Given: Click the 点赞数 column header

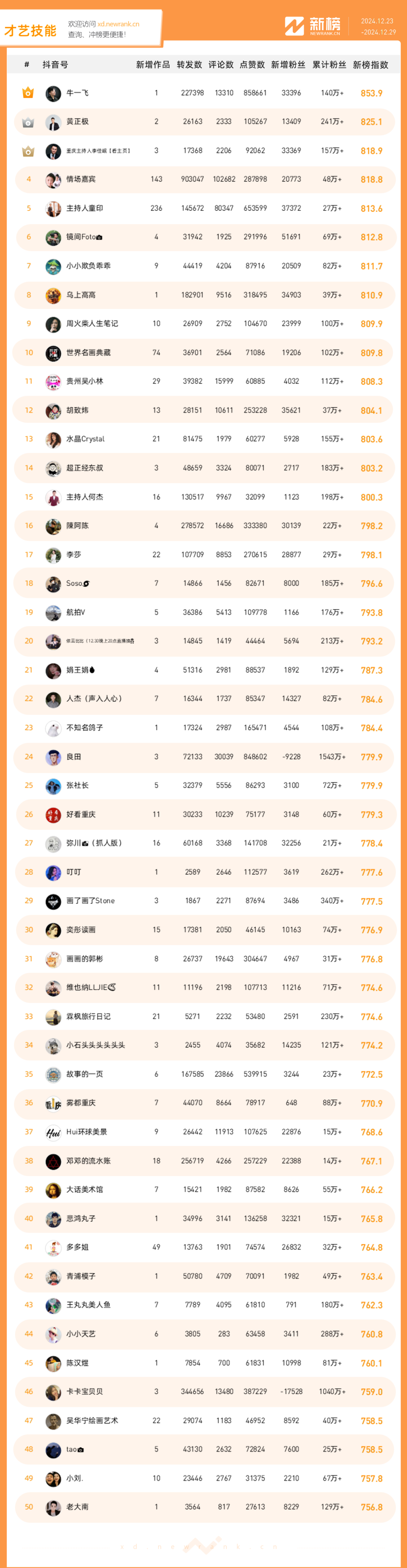Looking at the screenshot, I should point(252,65).
